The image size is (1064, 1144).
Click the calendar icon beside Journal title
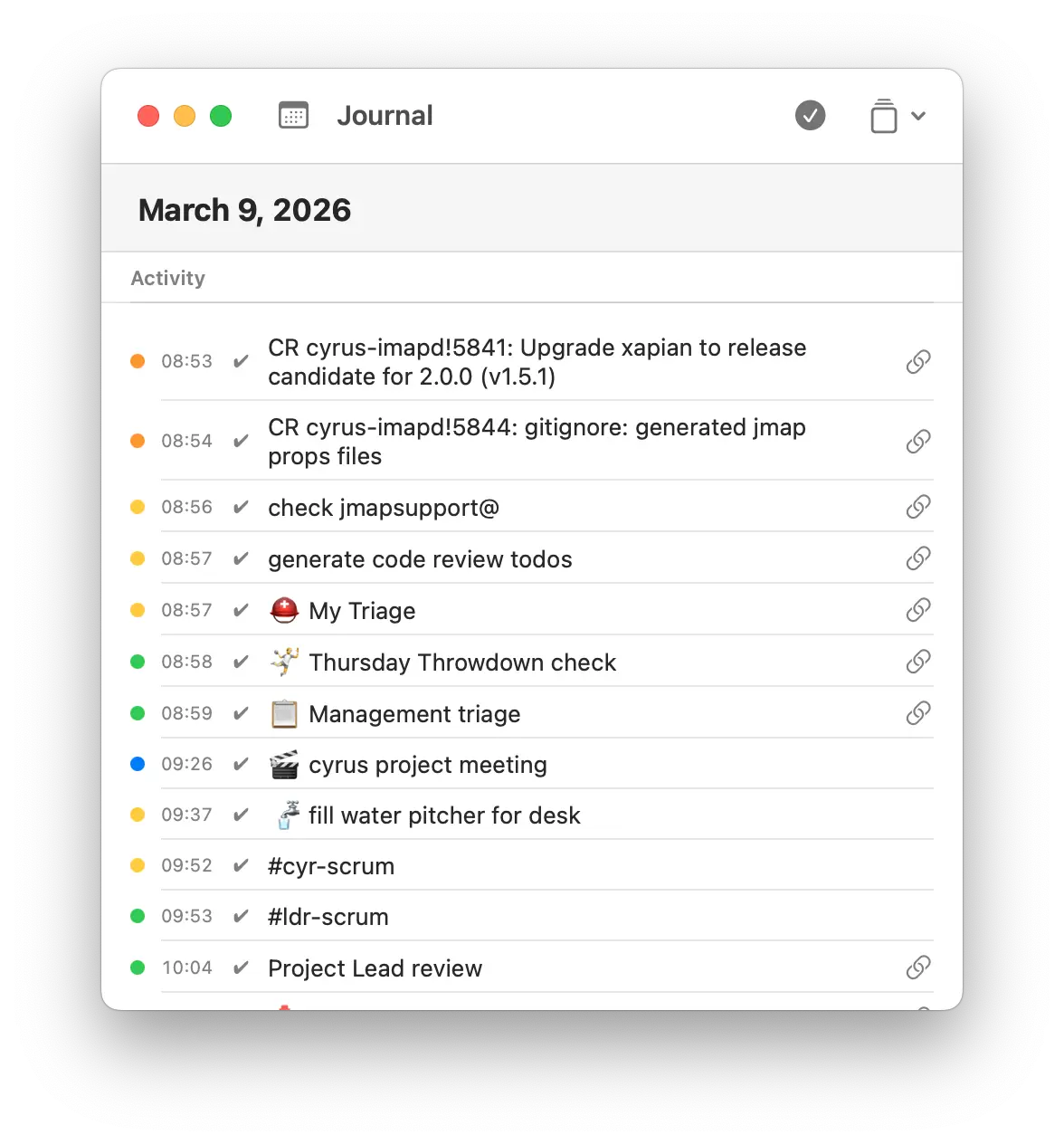[293, 116]
